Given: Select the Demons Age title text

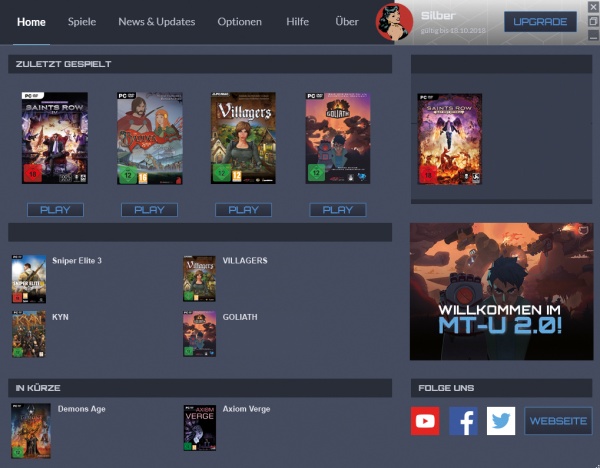Looking at the screenshot, I should (x=82, y=409).
